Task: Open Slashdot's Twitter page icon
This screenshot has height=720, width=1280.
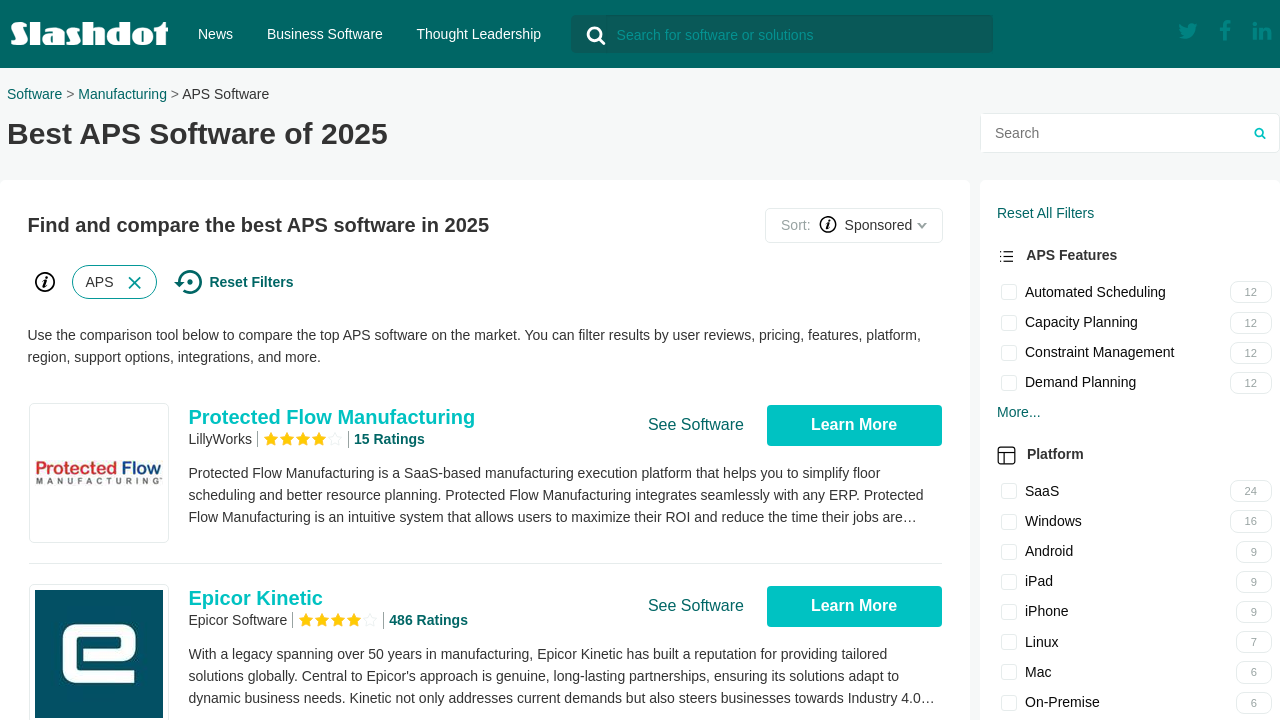Action: tap(1187, 32)
